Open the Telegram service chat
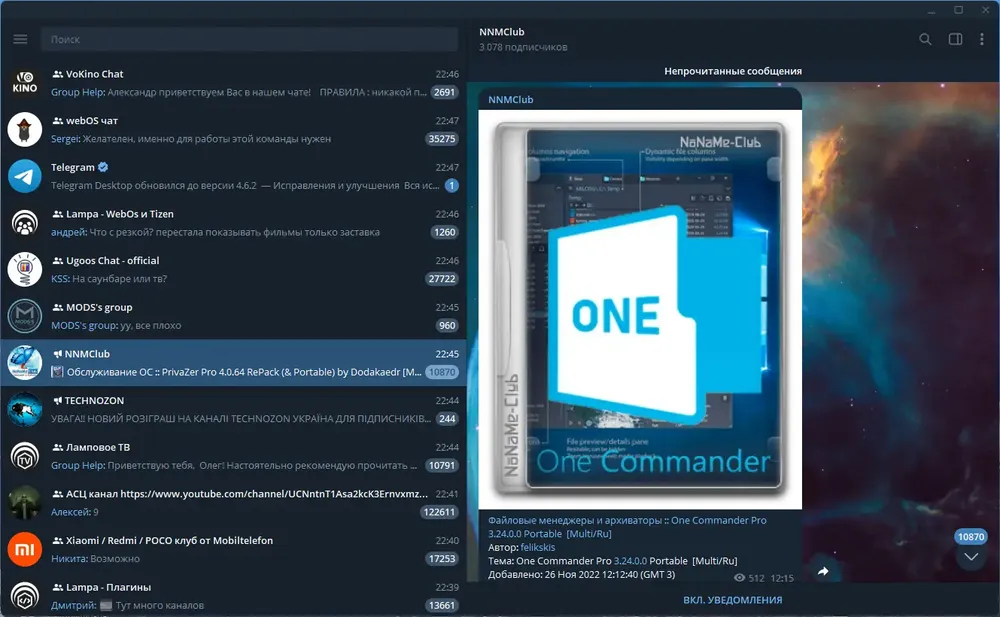Viewport: 1000px width, 617px height. 233,175
